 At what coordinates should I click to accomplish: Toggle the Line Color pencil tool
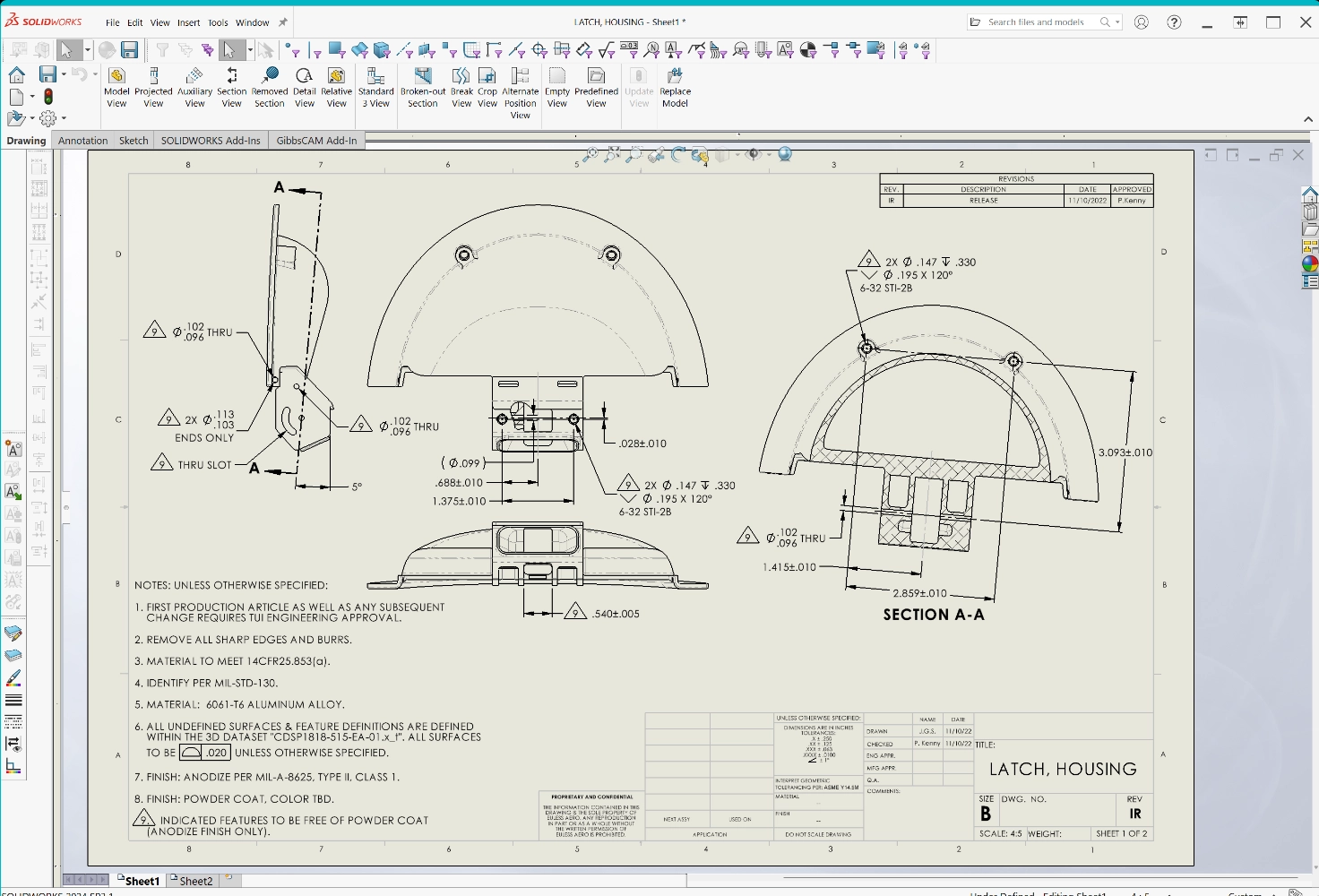coord(13,678)
